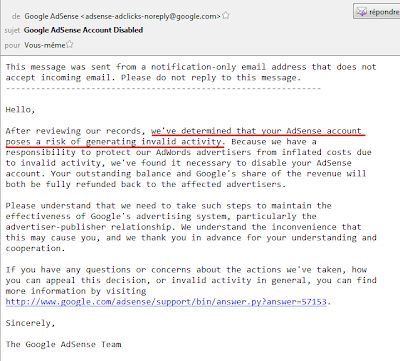Click the 'Please understand that we need' paragraph

coord(191,227)
